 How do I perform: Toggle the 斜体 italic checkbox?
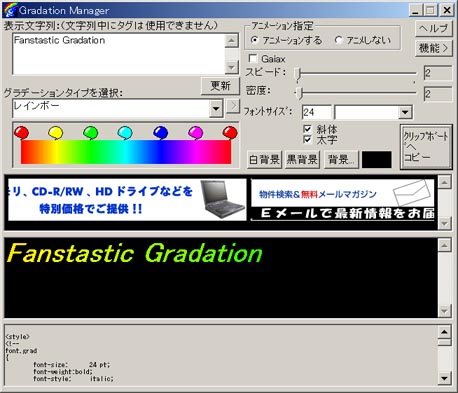point(307,129)
